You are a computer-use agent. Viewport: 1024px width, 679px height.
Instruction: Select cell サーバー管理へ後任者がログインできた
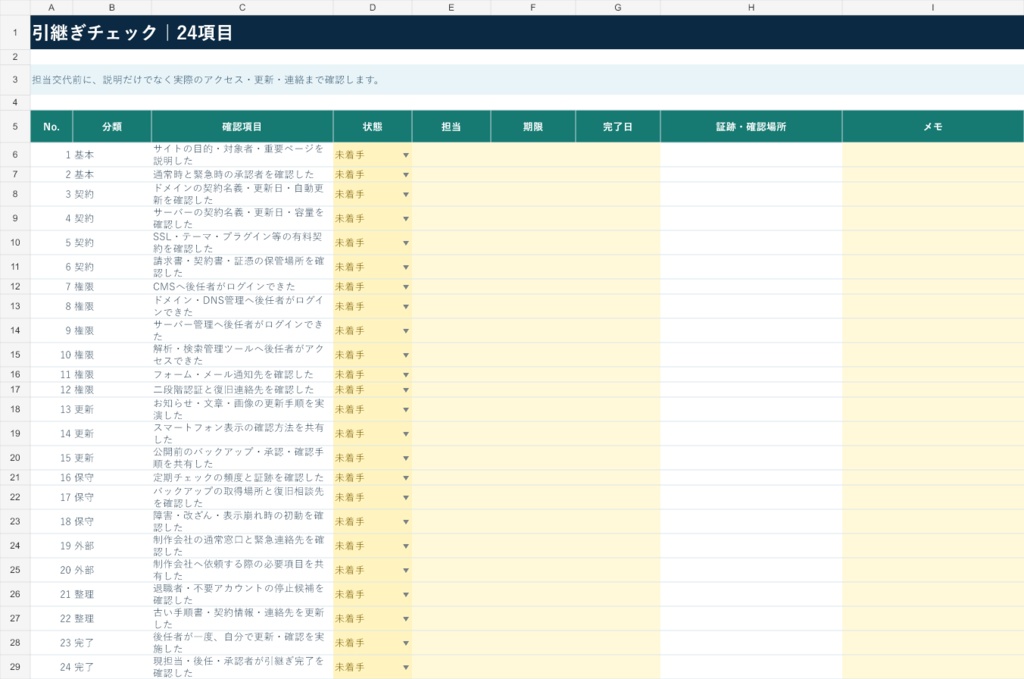coord(242,330)
